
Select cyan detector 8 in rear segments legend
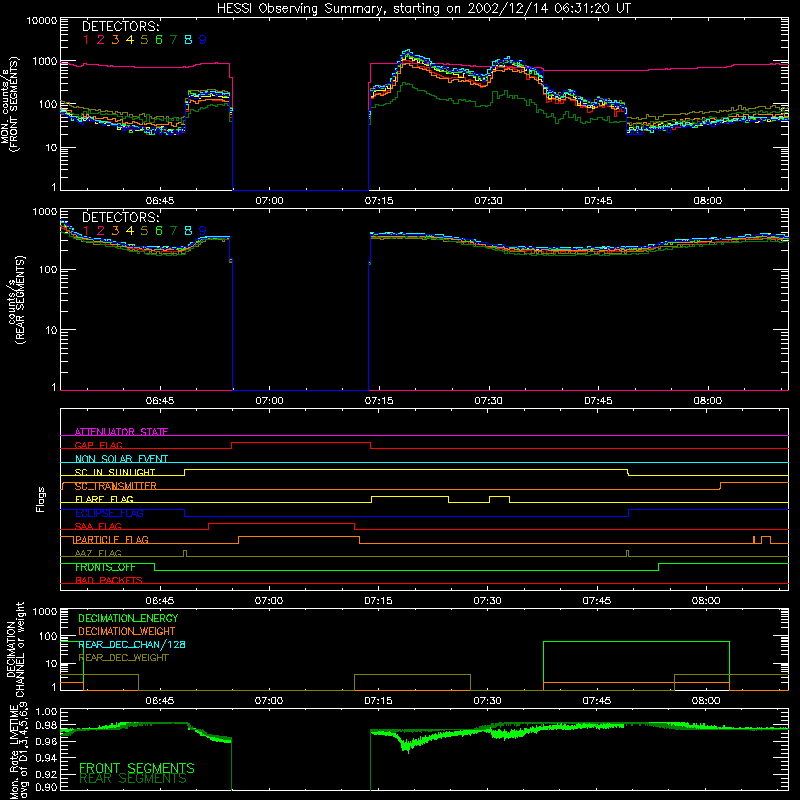click(188, 231)
